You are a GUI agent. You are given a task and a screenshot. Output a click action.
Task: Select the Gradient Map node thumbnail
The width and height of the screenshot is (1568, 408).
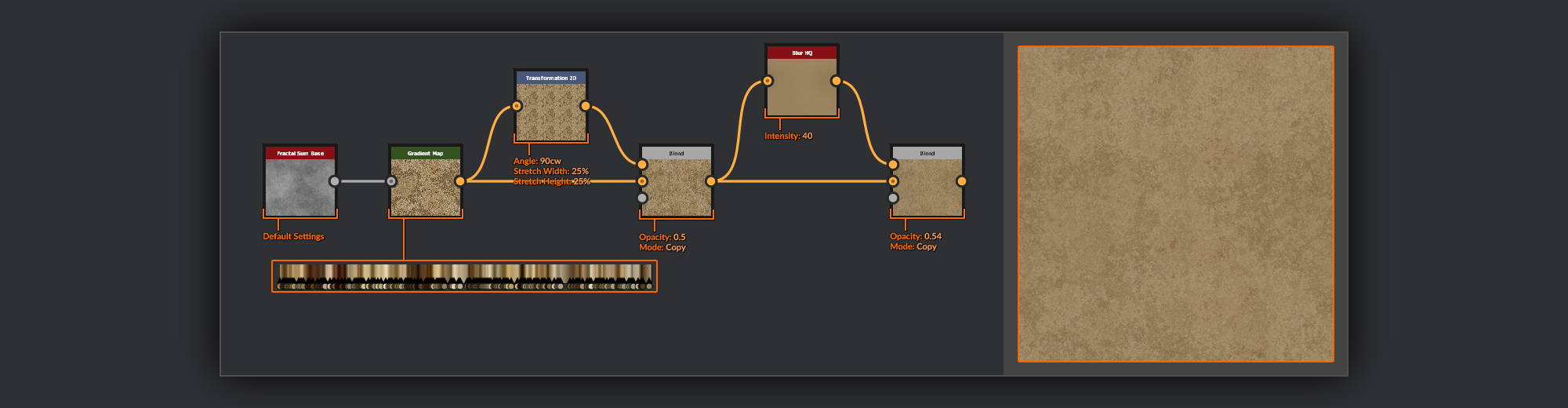tap(426, 188)
